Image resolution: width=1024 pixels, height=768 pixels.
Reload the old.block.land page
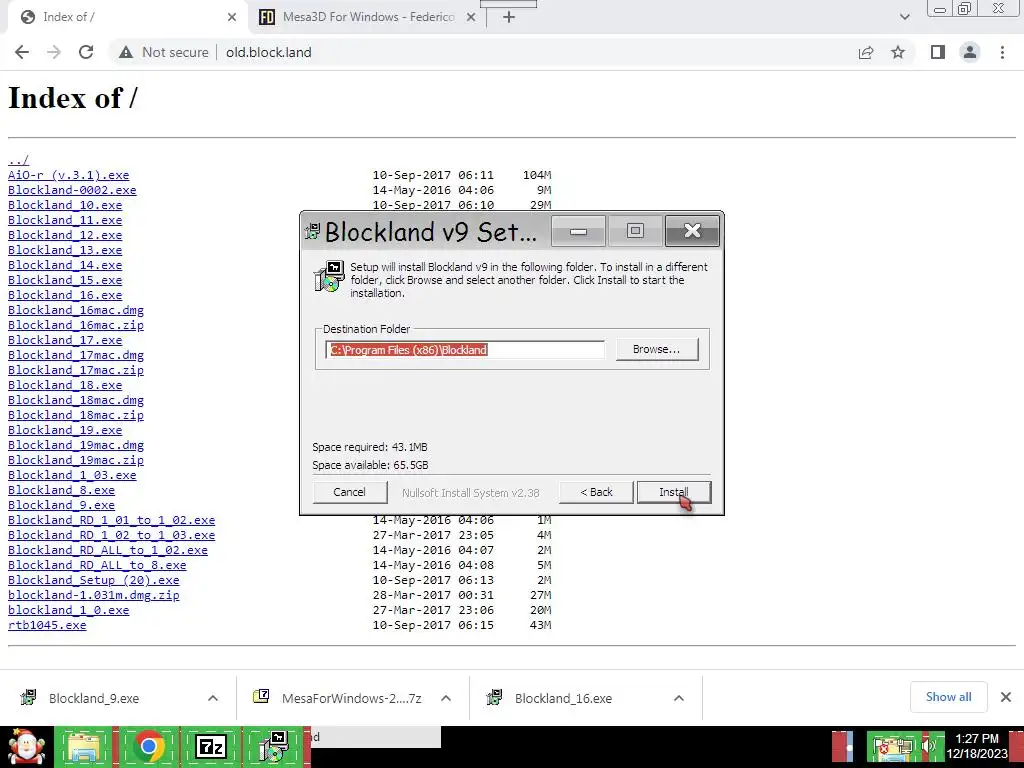point(86,52)
